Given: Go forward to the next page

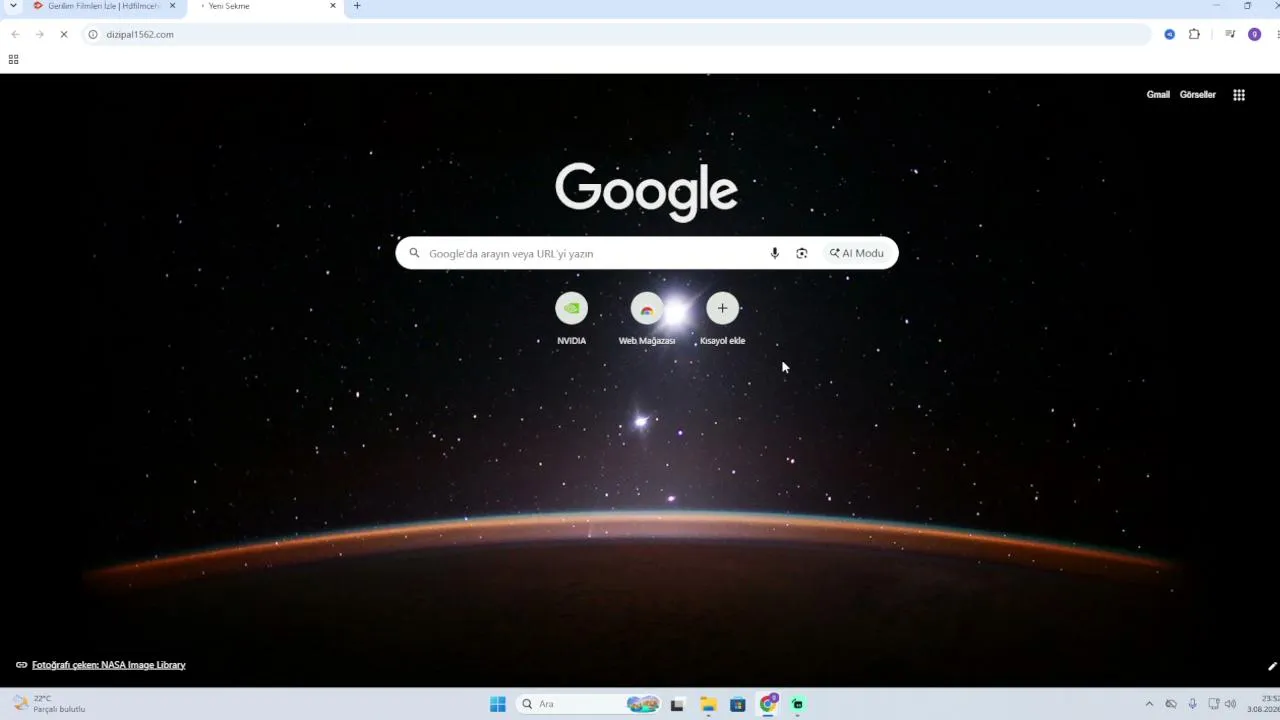Looking at the screenshot, I should click(x=39, y=34).
